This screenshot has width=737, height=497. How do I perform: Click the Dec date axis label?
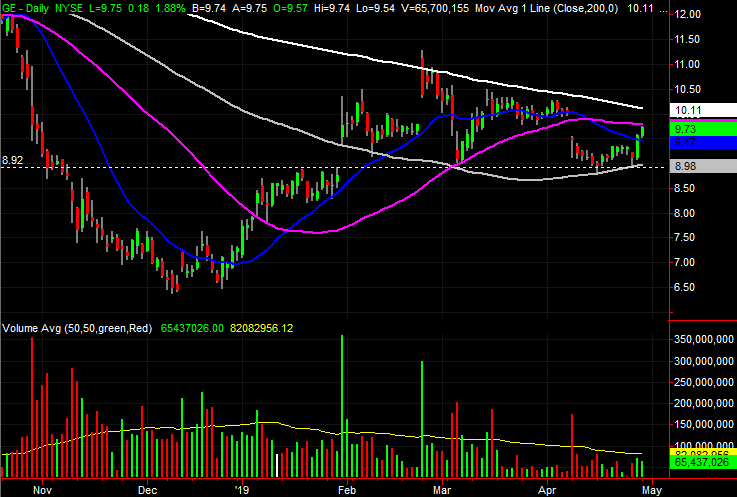point(147,490)
